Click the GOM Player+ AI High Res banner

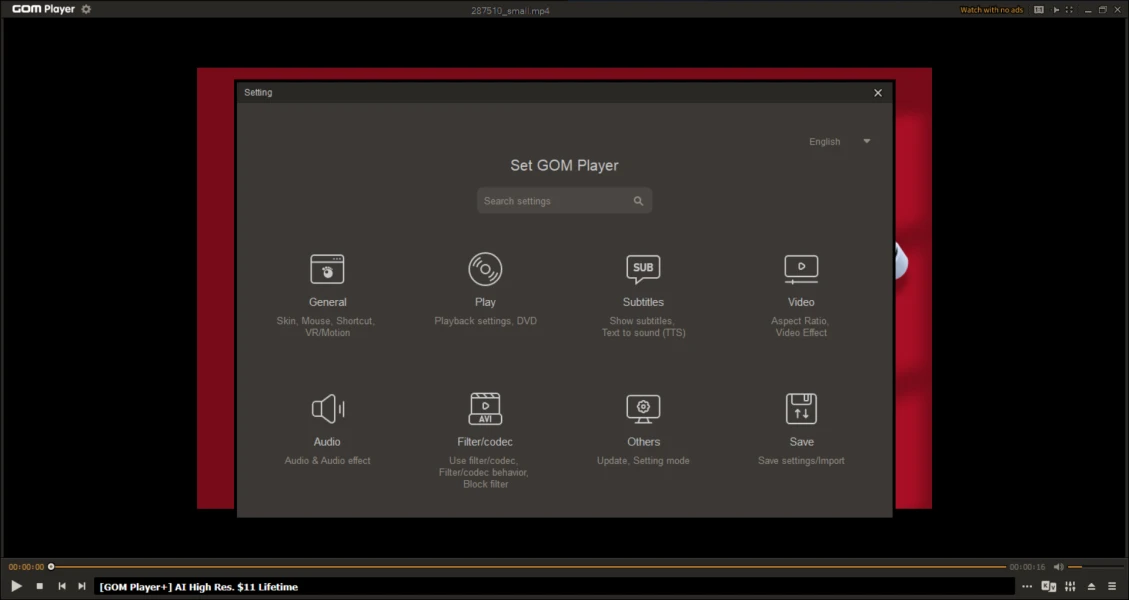click(199, 587)
